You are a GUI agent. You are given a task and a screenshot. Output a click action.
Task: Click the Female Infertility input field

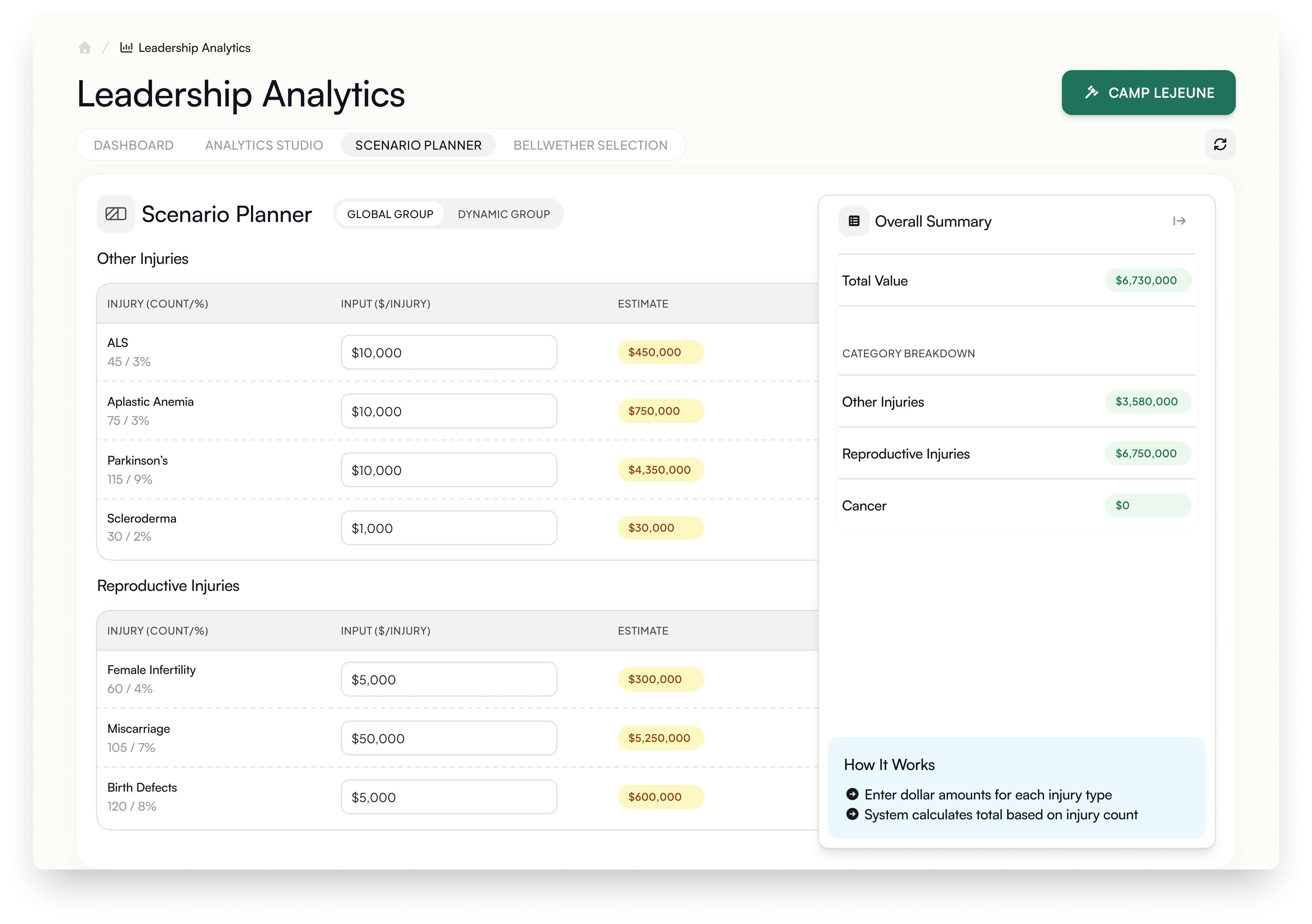coord(449,679)
